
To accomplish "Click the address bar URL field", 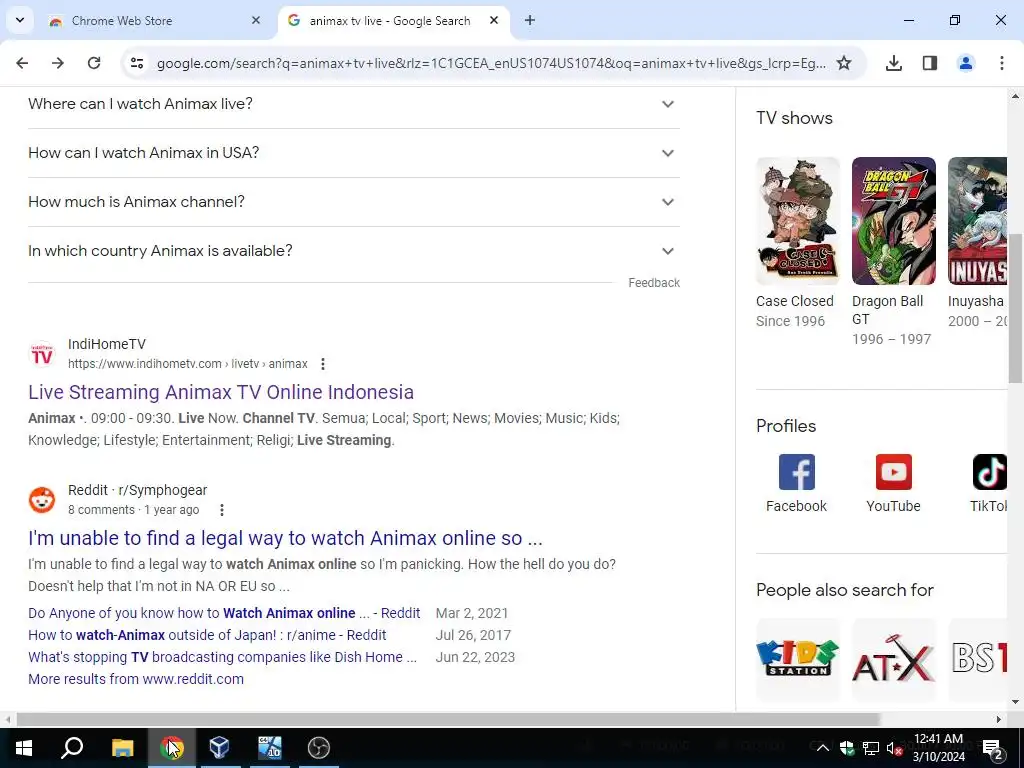I will [491, 63].
